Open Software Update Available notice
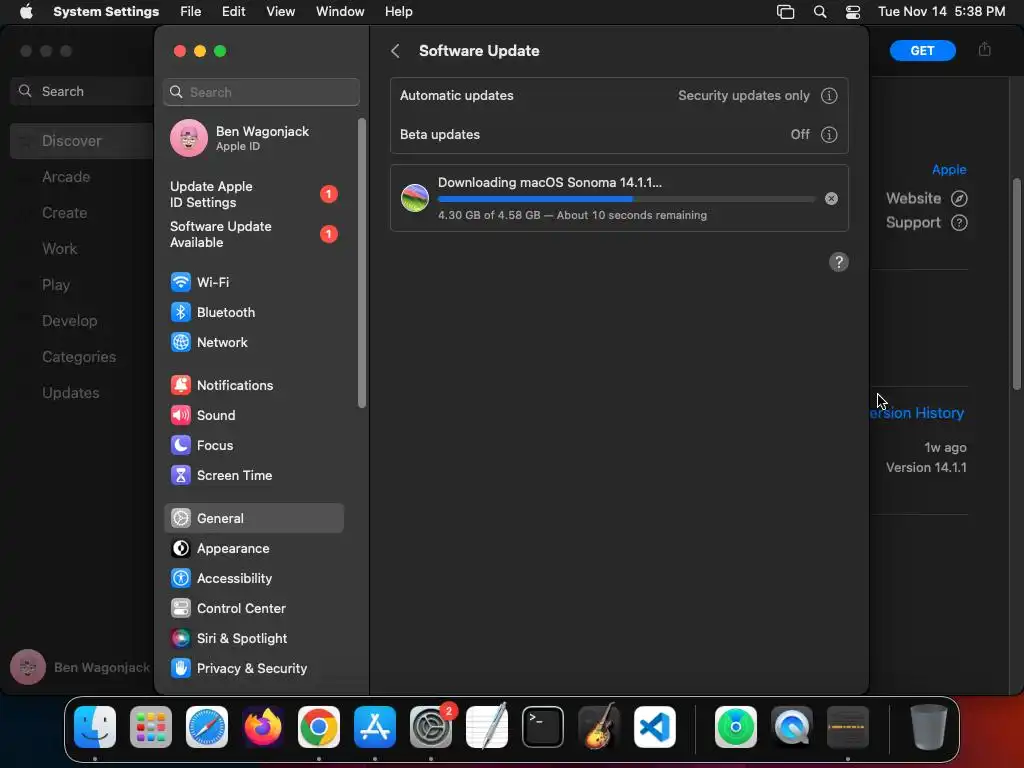 click(x=253, y=234)
